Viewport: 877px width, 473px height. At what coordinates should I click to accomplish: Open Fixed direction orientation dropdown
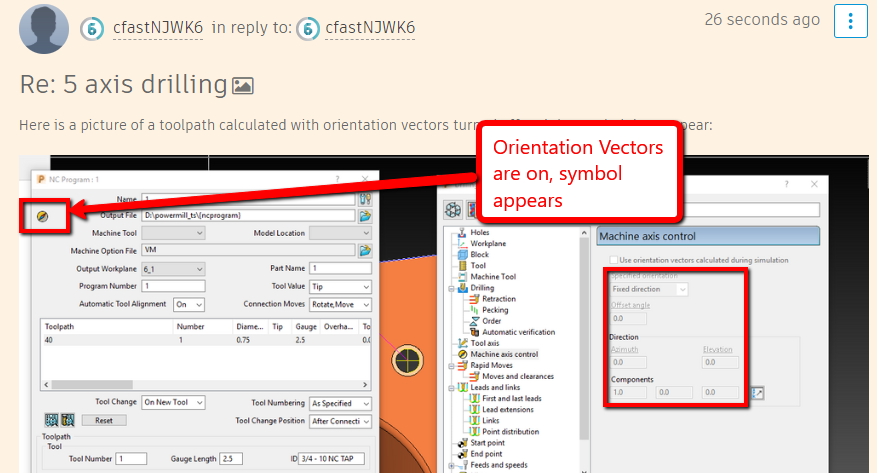pos(649,290)
